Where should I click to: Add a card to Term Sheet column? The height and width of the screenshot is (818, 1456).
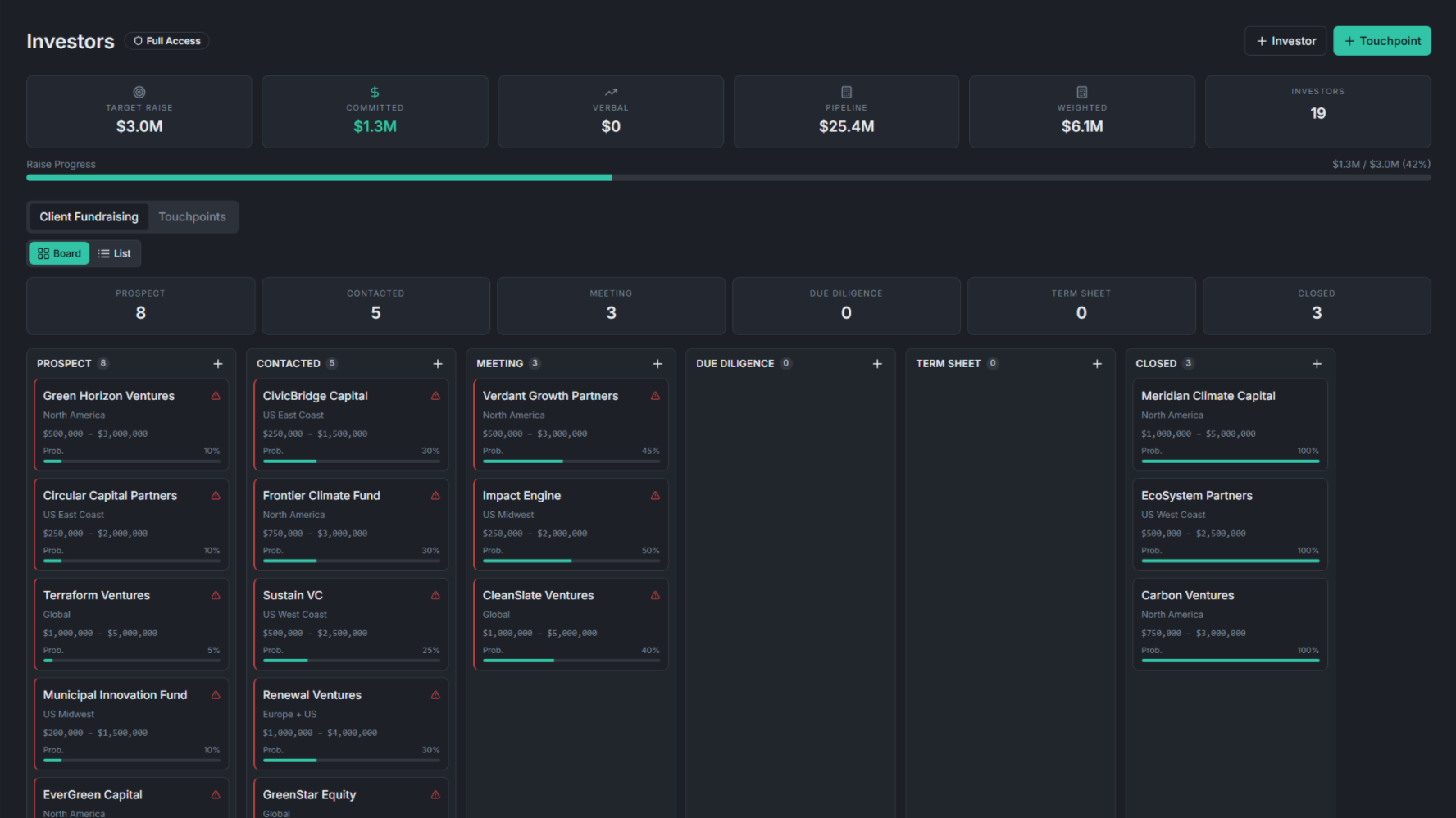click(x=1097, y=364)
